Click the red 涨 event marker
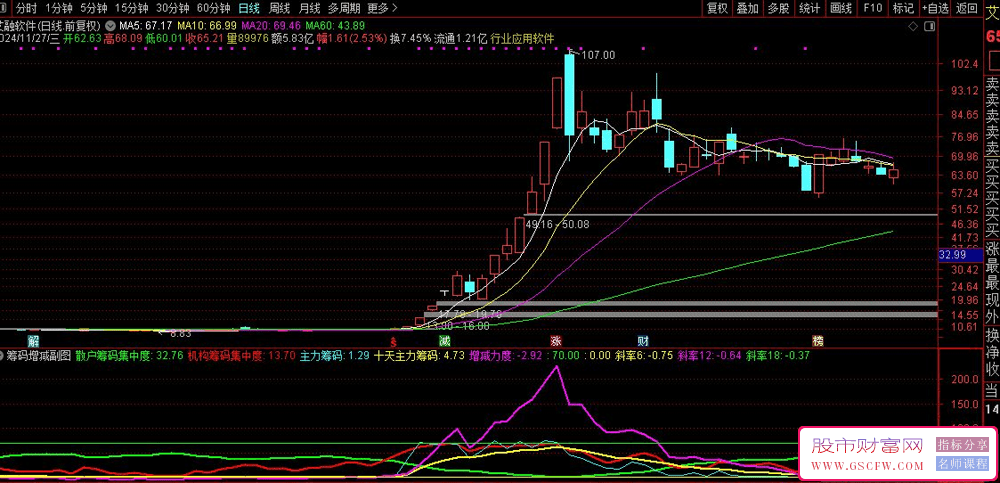The height and width of the screenshot is (483, 1000). tap(556, 339)
